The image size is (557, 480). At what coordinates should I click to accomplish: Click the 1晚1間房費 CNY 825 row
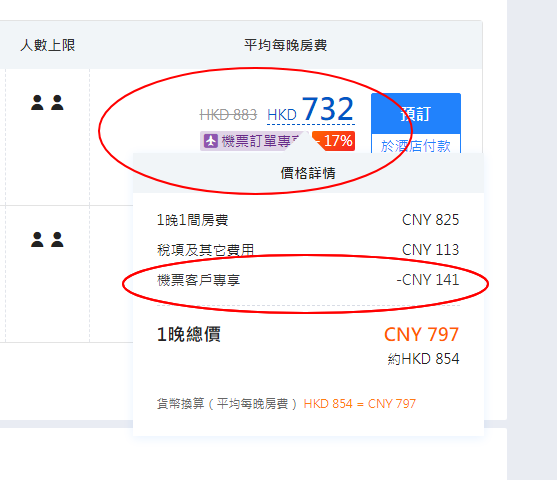(308, 220)
